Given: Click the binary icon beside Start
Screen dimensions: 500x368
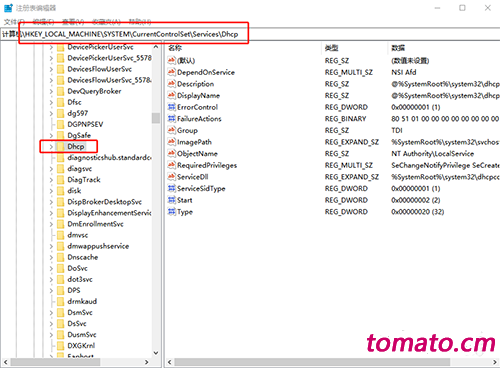Looking at the screenshot, I should click(171, 200).
